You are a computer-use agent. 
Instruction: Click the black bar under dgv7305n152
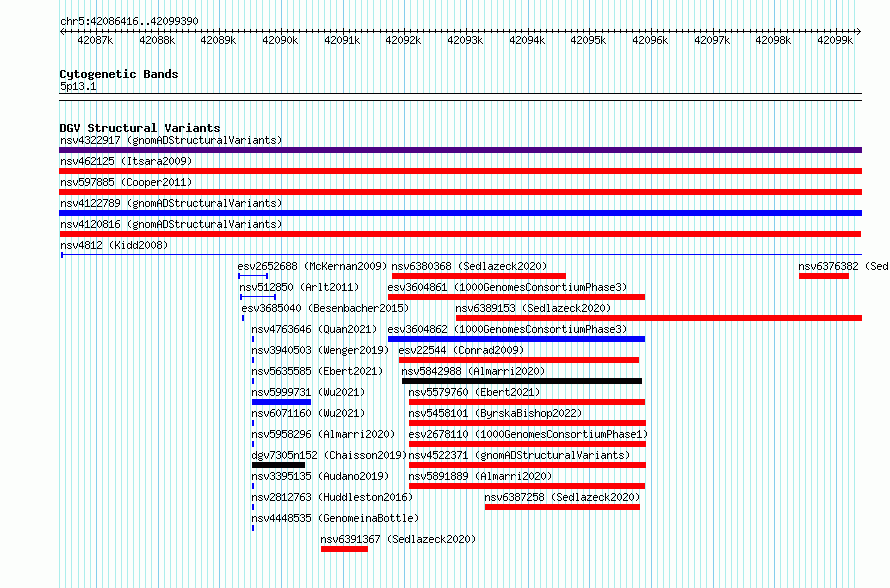click(278, 465)
